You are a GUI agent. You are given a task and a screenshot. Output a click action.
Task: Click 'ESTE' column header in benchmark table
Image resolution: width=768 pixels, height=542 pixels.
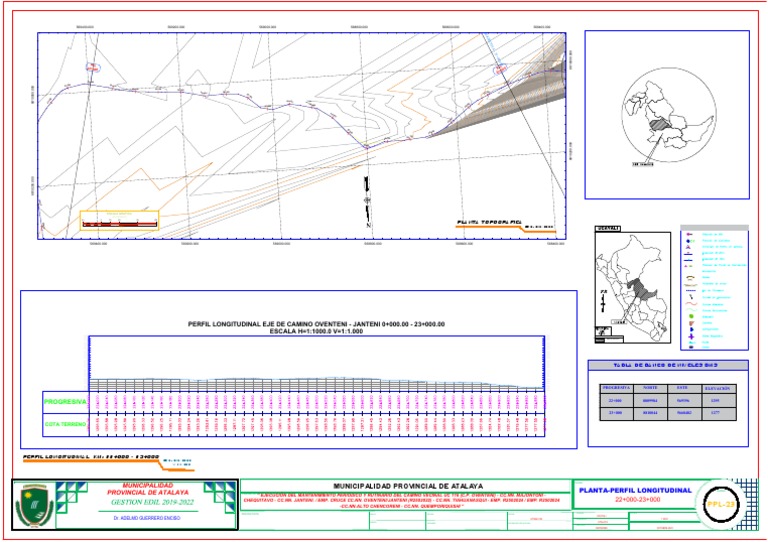point(682,388)
